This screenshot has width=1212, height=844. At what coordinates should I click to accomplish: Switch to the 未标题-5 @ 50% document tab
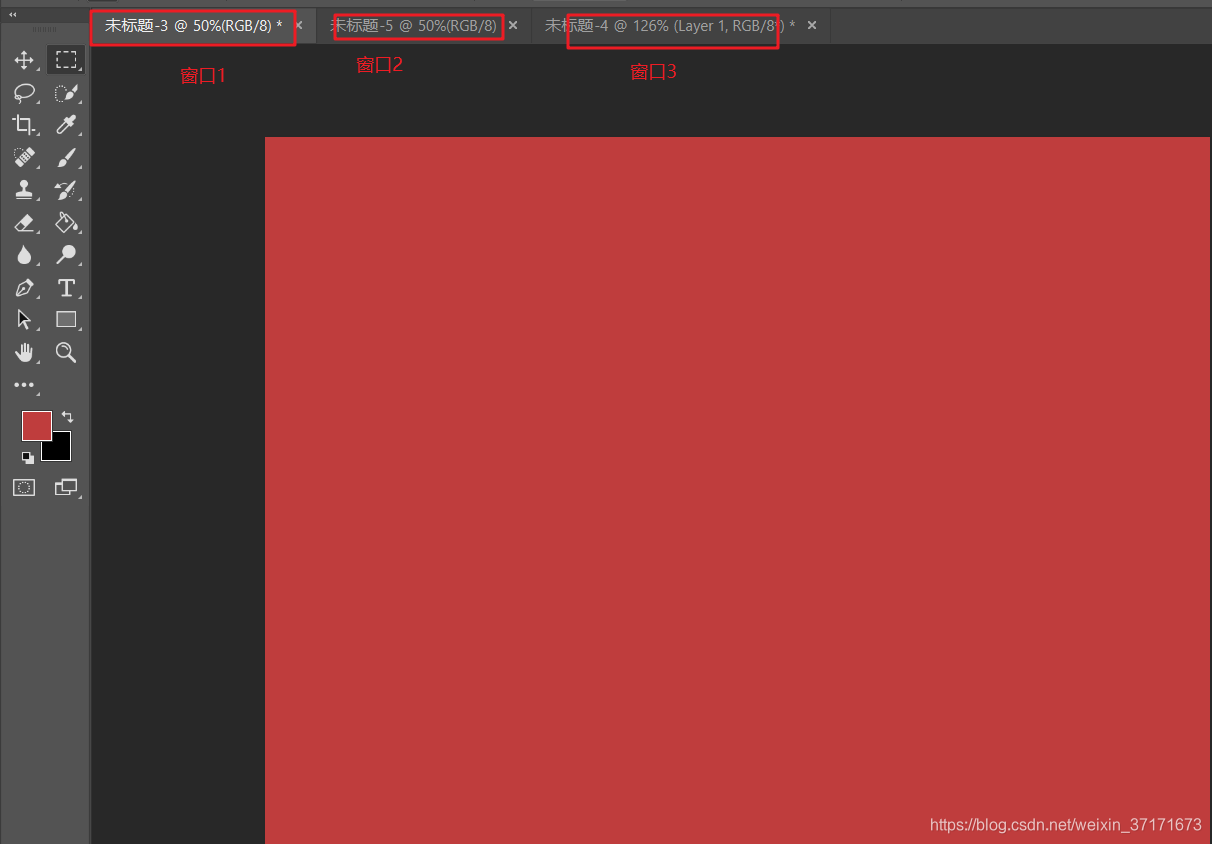413,26
